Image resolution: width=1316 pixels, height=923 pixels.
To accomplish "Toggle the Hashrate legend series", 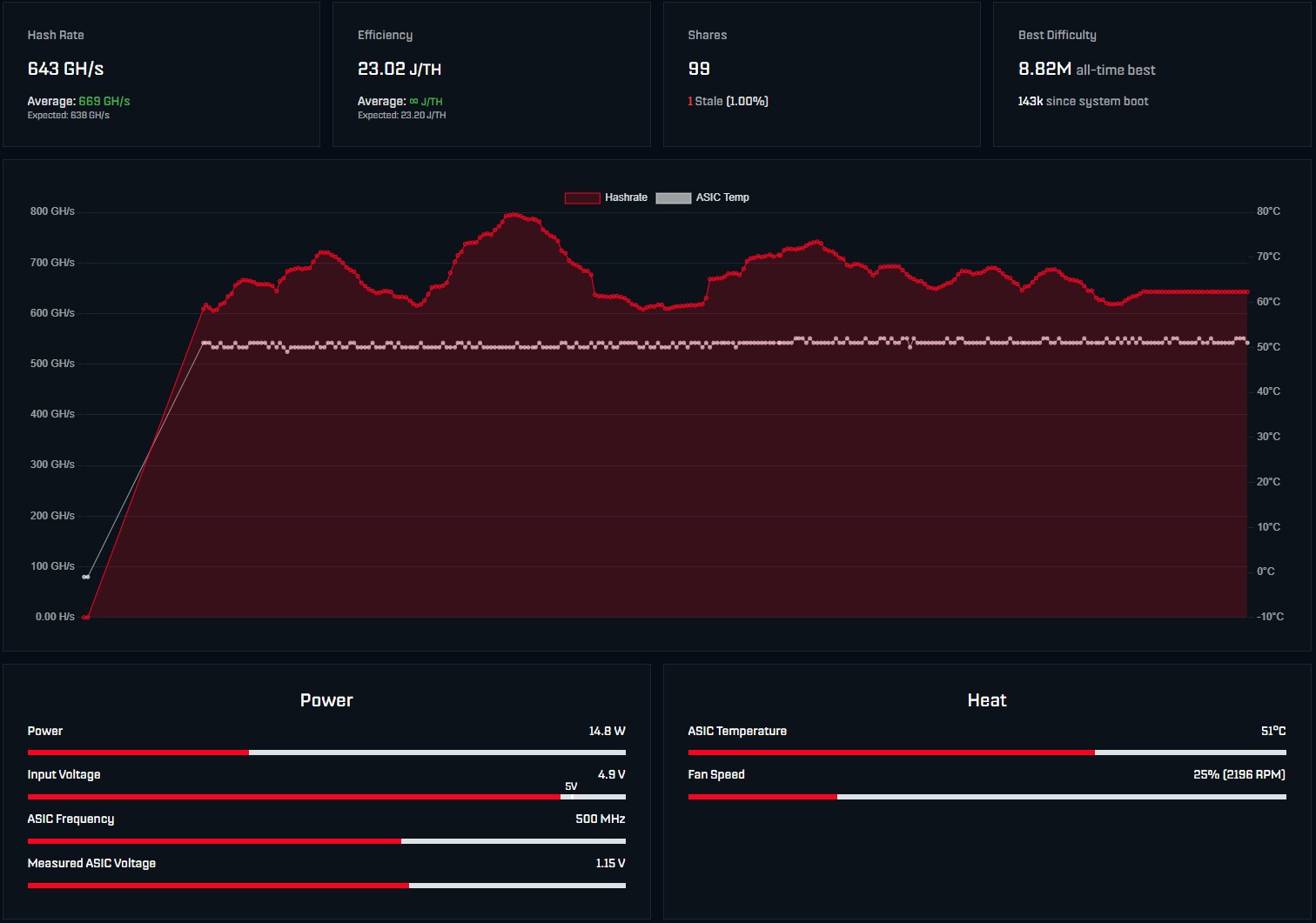I will (606, 197).
